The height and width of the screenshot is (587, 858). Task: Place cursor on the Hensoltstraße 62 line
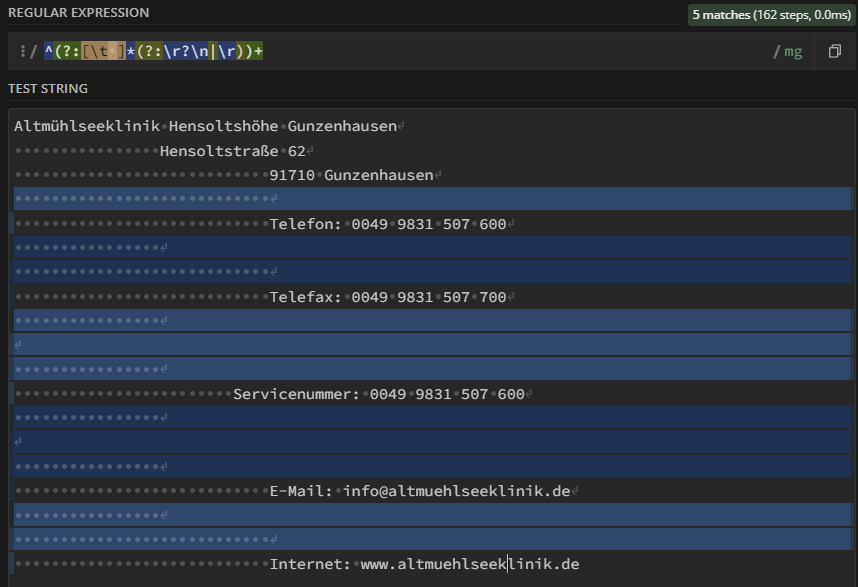[x=232, y=151]
